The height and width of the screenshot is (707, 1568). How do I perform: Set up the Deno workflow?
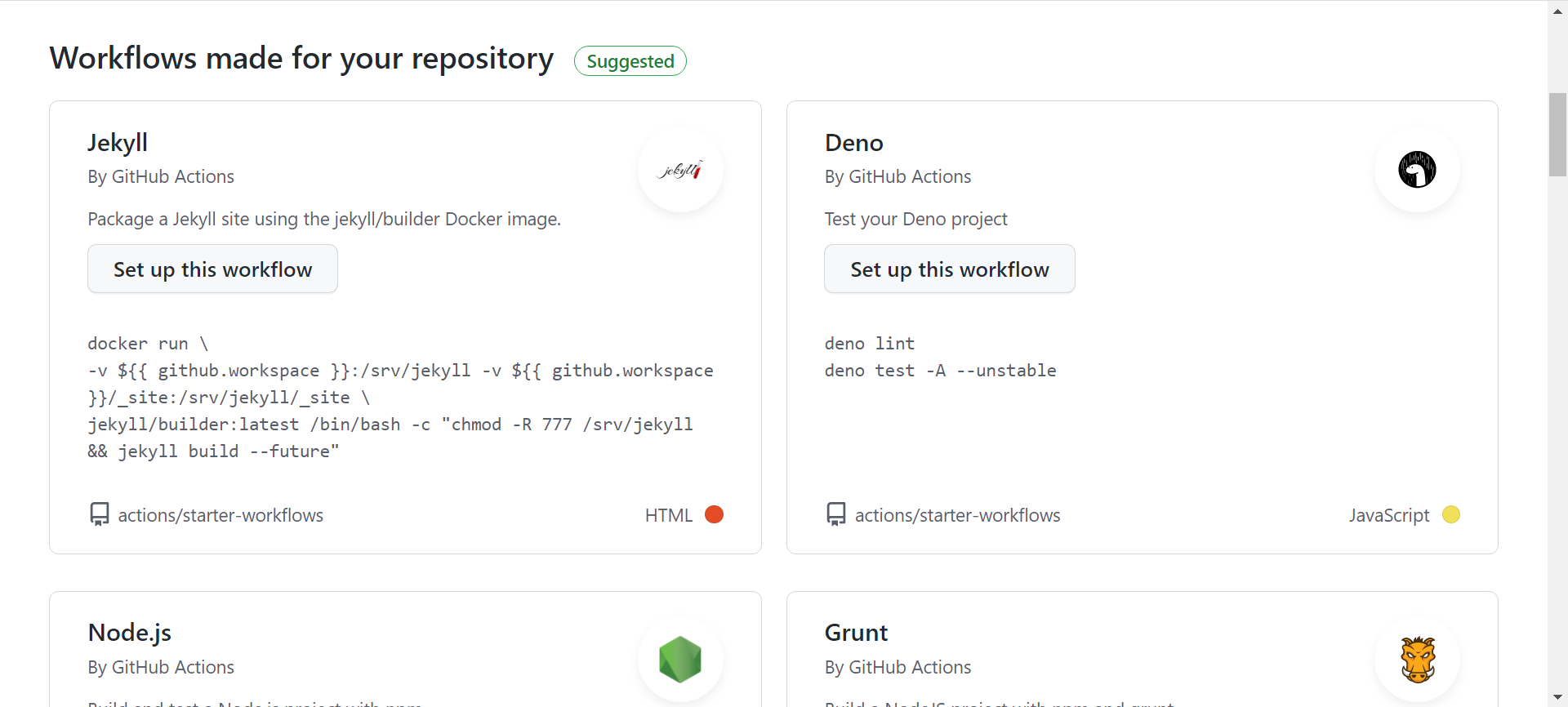(949, 269)
